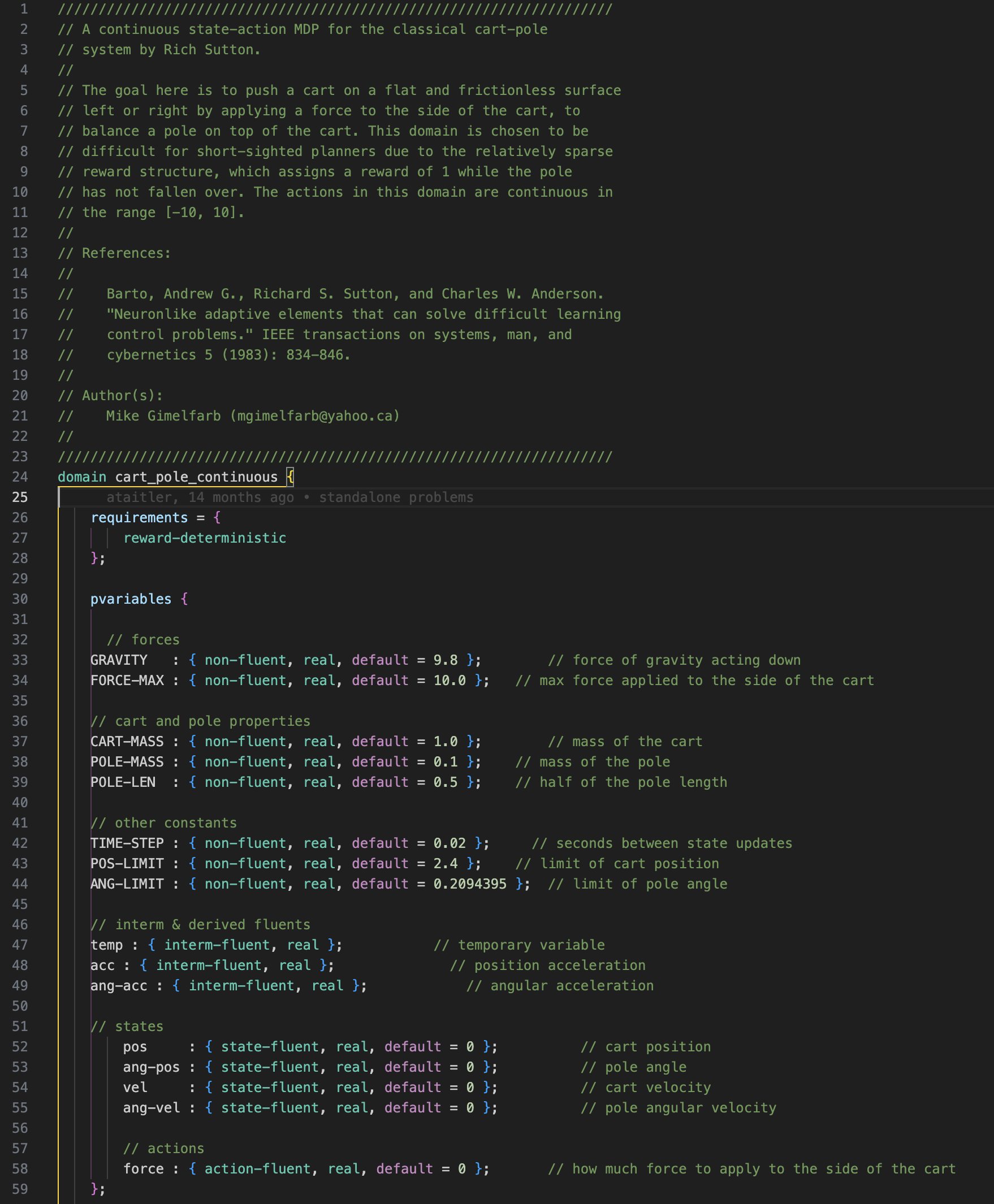
Task: Click the git blame annotation by ataitler
Action: 289,497
